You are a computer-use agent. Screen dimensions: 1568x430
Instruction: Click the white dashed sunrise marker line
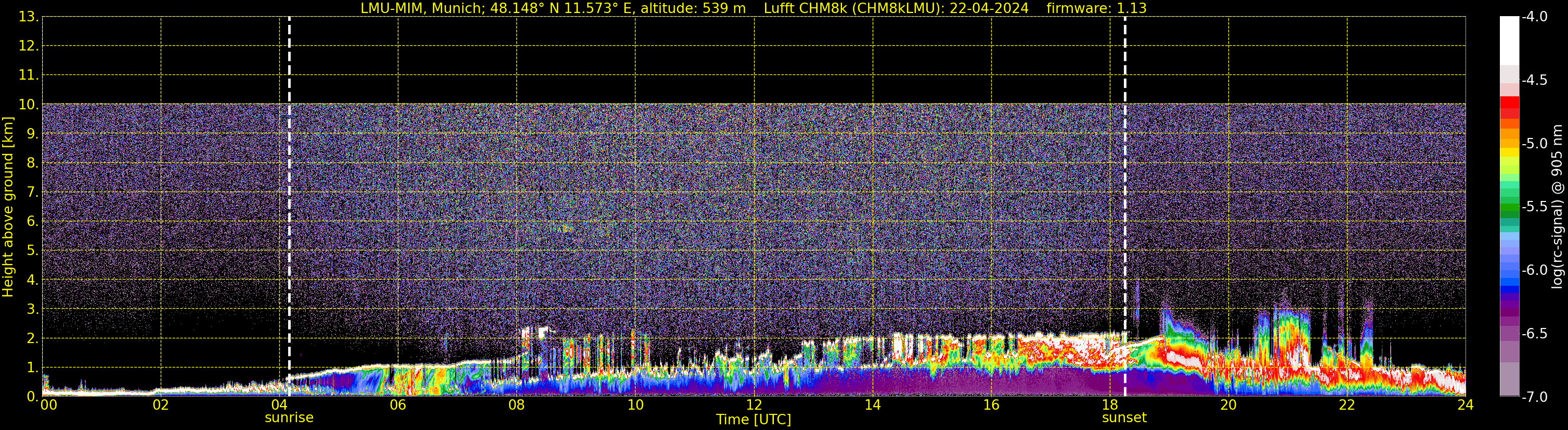coord(289,207)
